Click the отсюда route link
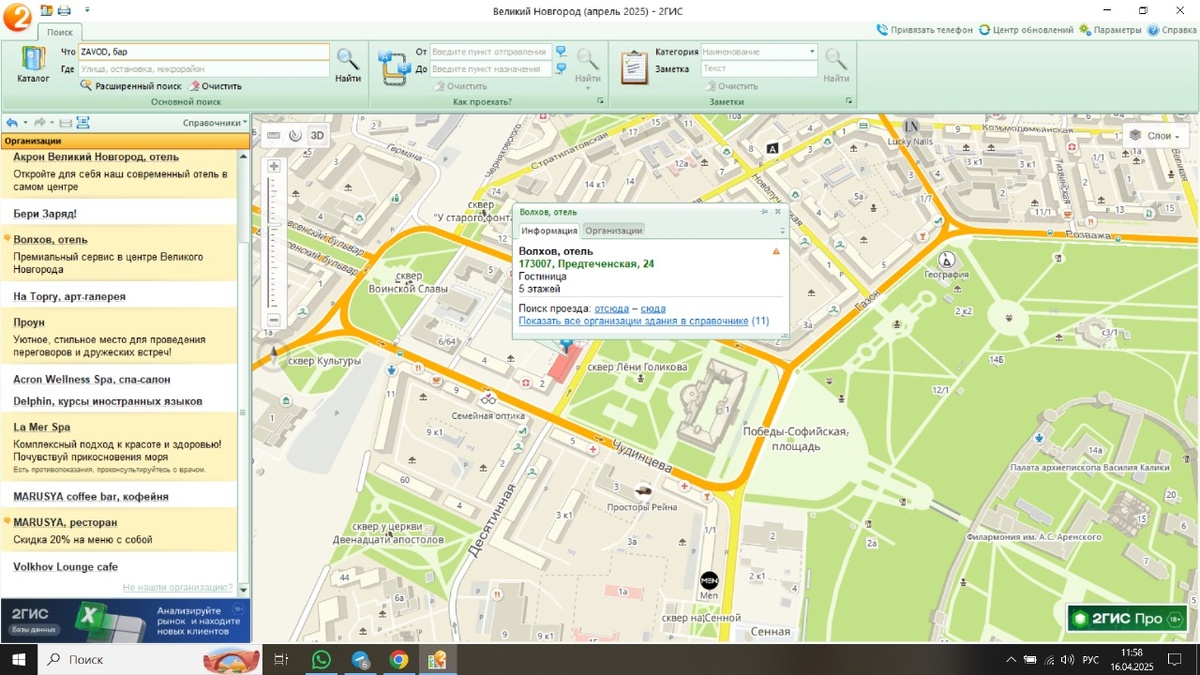Screen dimensions: 1200x675 click(x=612, y=309)
